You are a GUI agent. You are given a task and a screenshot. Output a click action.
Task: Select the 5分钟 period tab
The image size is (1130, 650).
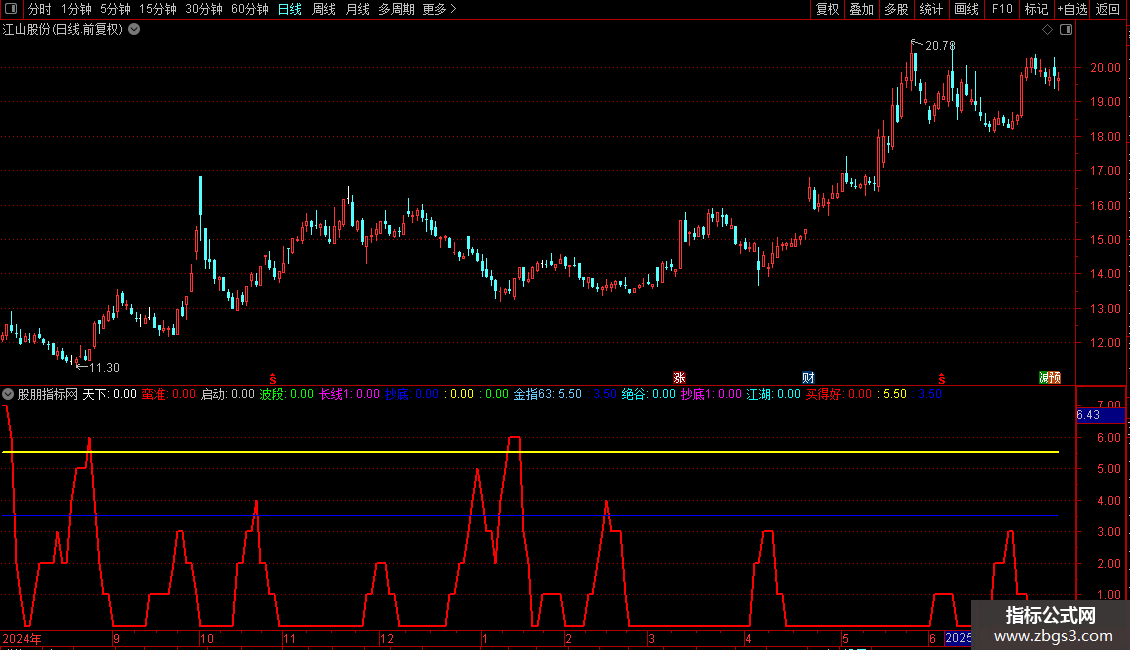(115, 9)
